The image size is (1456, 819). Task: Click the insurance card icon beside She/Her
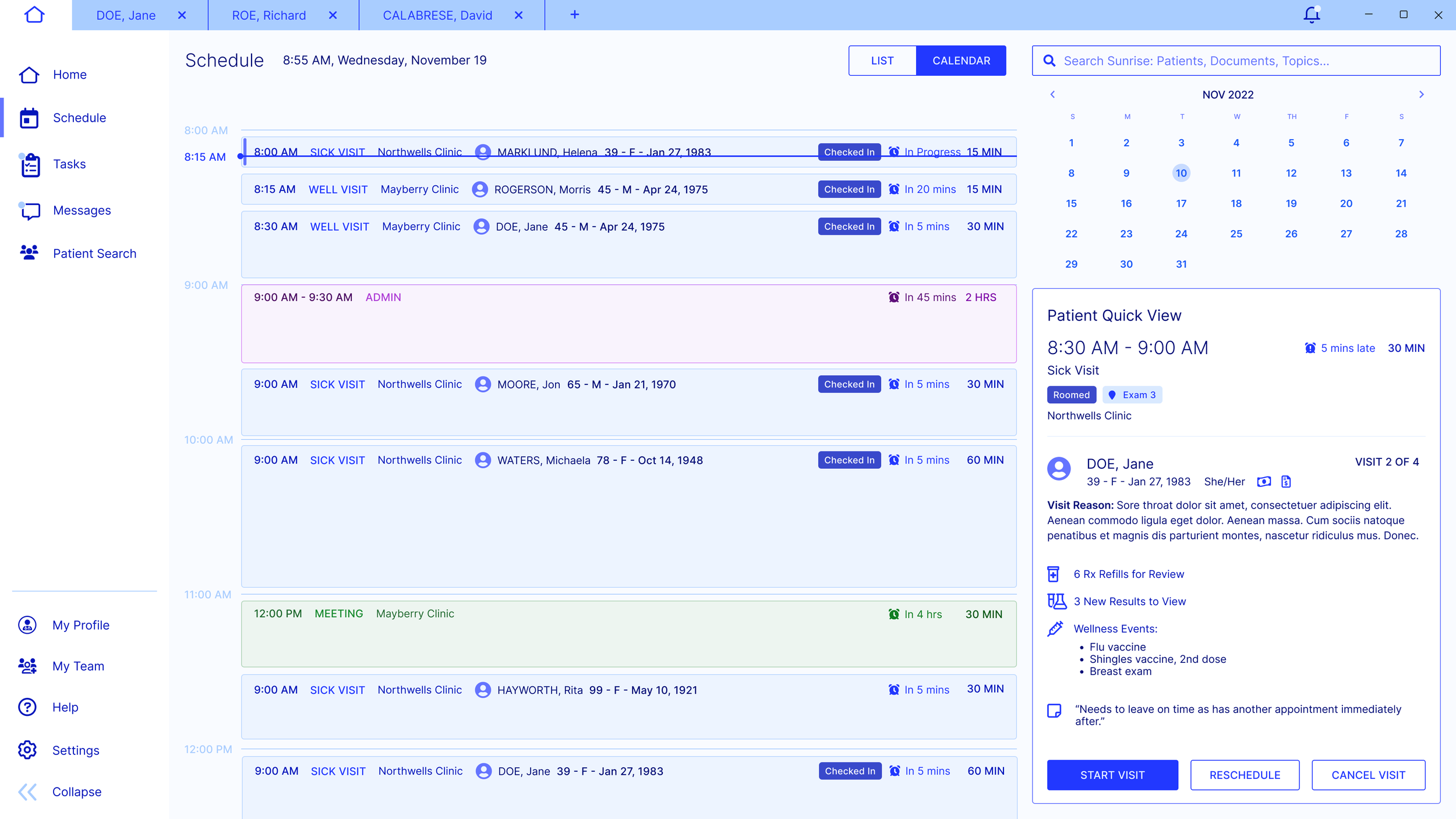[1264, 482]
